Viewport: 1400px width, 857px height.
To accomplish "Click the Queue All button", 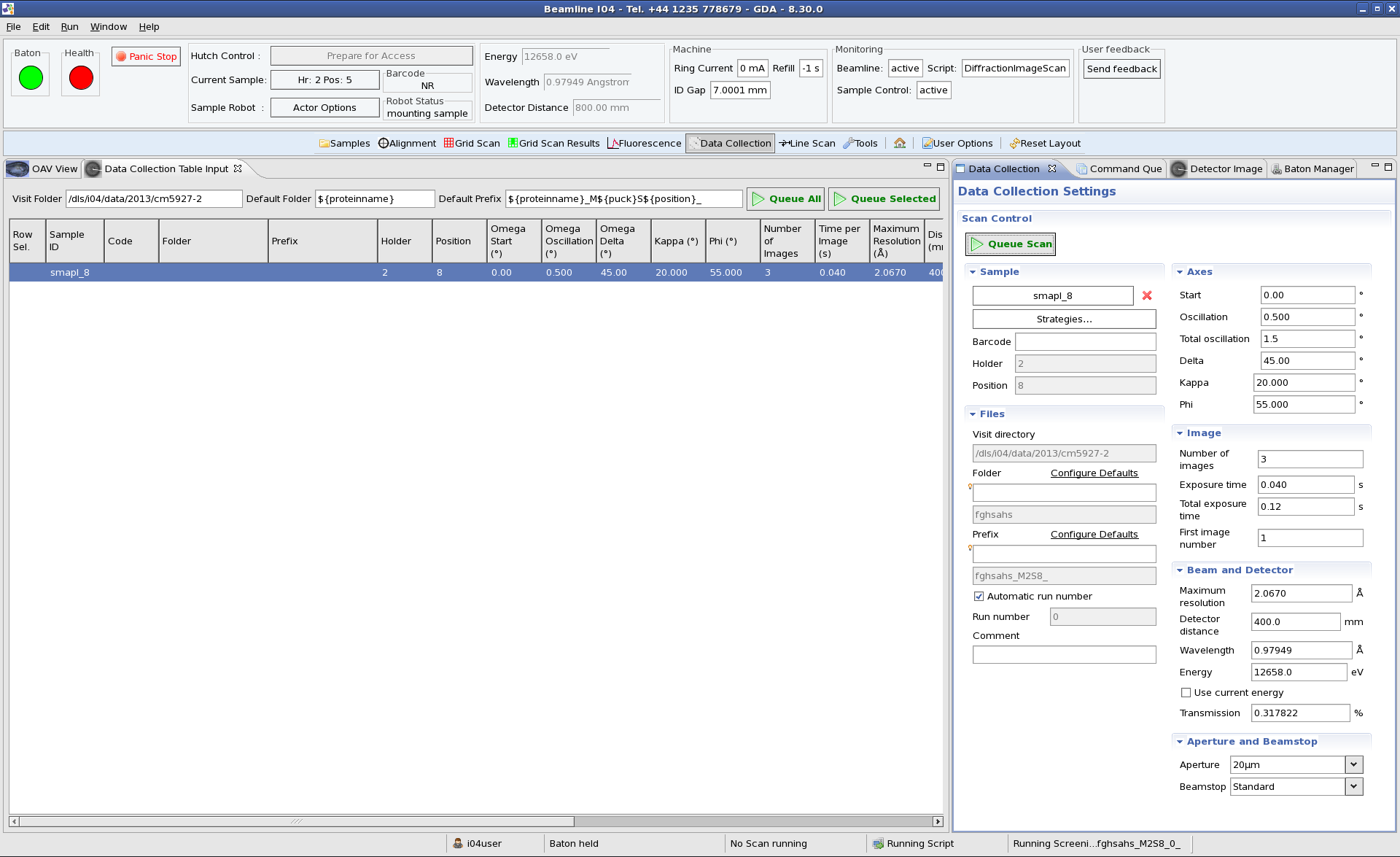I will point(785,198).
